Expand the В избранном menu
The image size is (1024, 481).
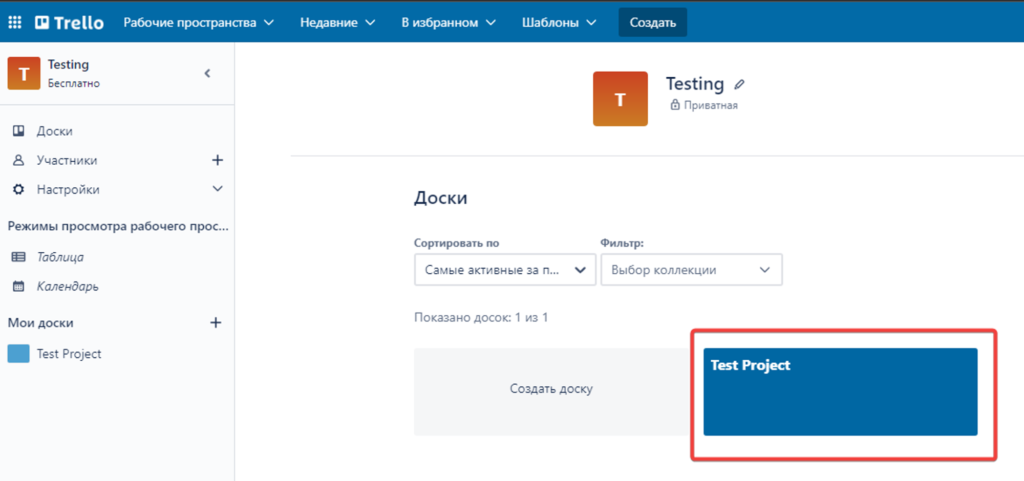[448, 22]
